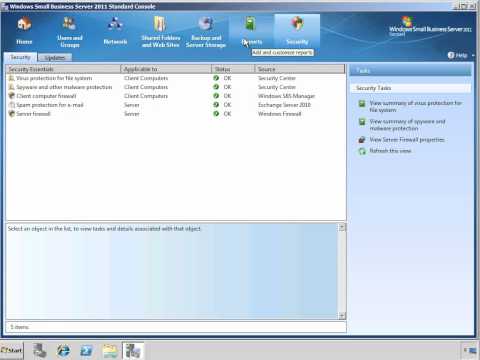
Task: Click green OK status icon for Server firewall
Action: (216, 114)
